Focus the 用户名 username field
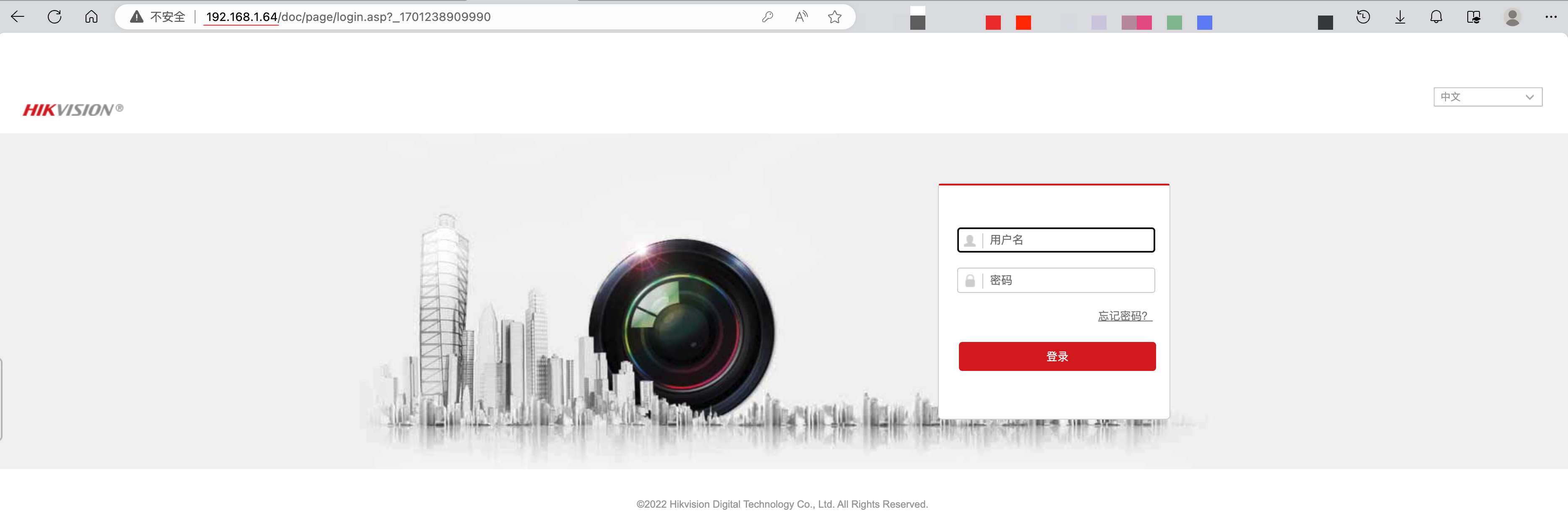Viewport: 1568px width, 527px height. click(1056, 240)
